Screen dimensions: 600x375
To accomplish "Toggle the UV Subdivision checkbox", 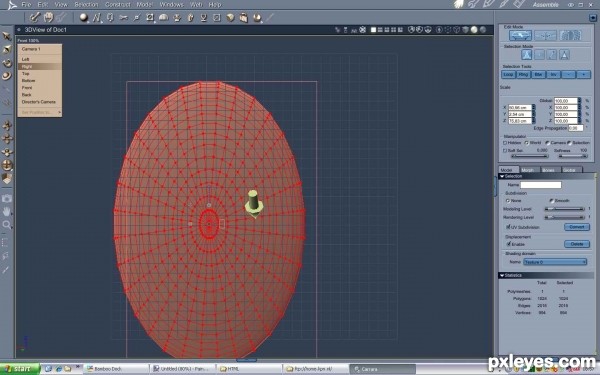I will [x=509, y=227].
